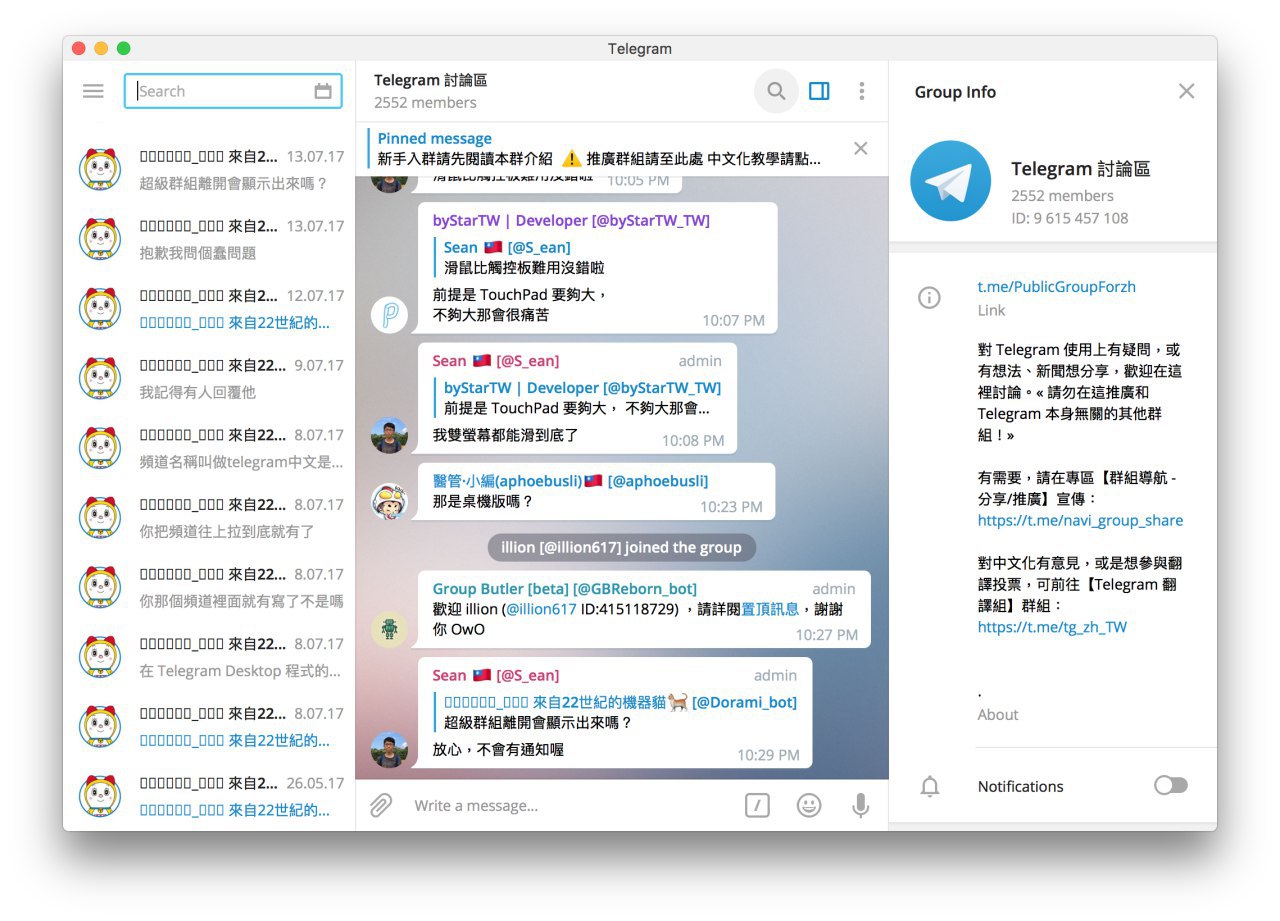Open the search result dated 26.05.17
1280x921 pixels.
209,796
